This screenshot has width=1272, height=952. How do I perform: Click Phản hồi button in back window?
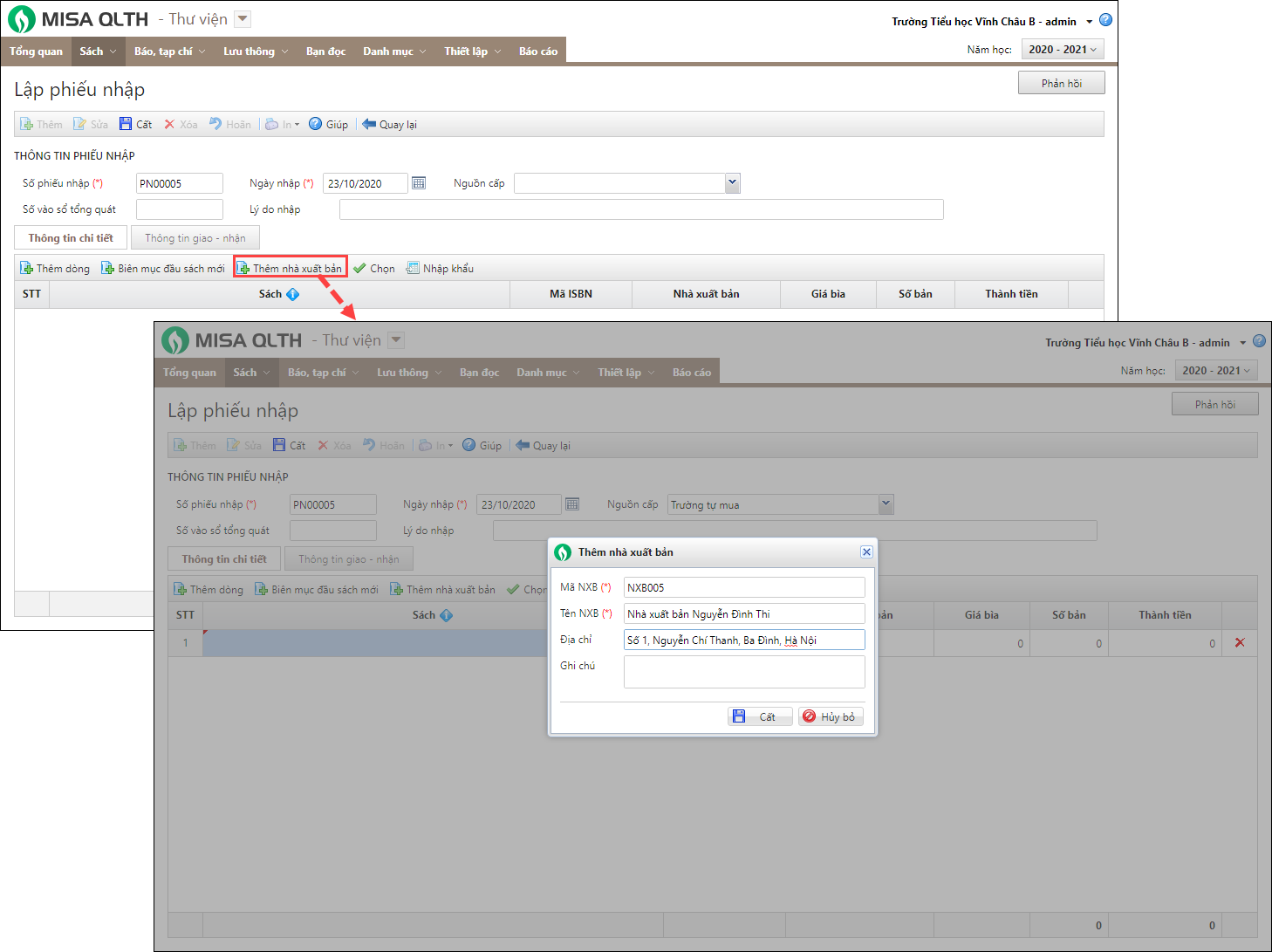click(1062, 83)
